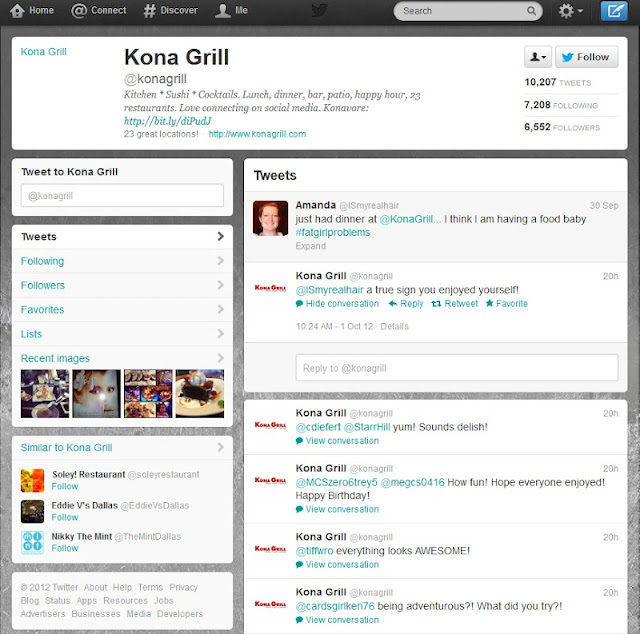Open the Connect tab
Screen dimensions: 640x634
pos(99,11)
